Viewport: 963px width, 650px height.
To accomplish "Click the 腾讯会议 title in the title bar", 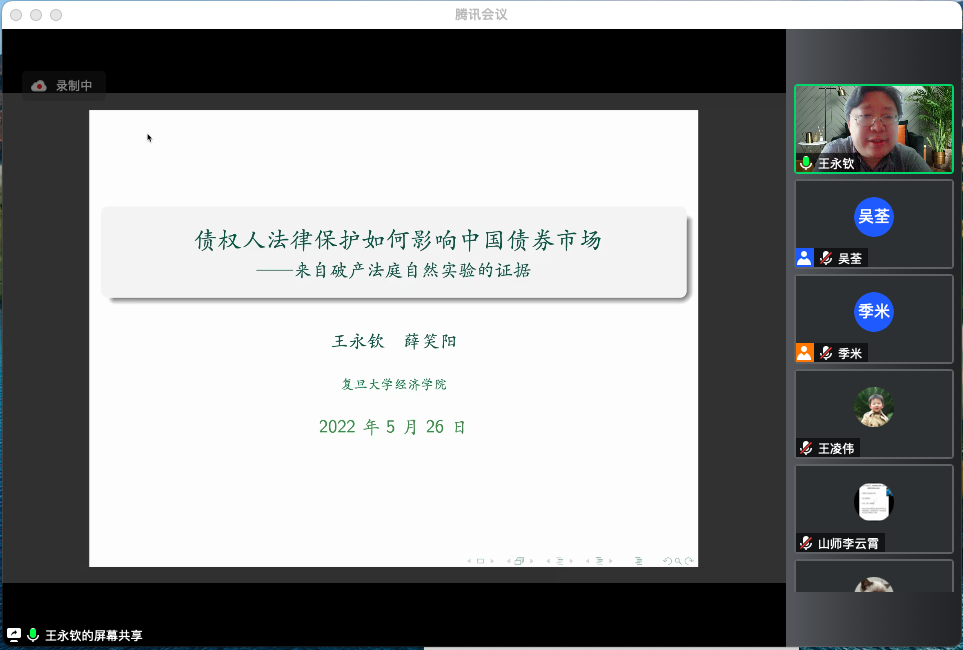I will 481,14.
